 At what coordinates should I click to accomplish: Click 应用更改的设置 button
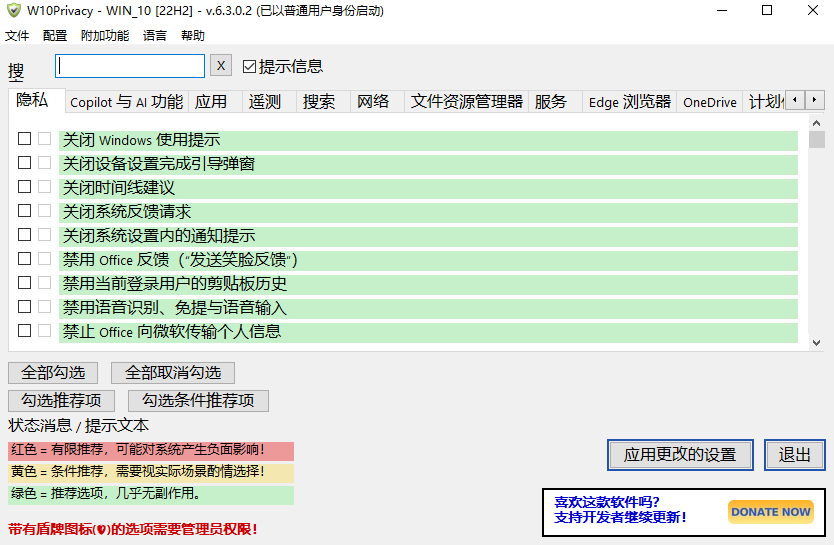[x=680, y=455]
